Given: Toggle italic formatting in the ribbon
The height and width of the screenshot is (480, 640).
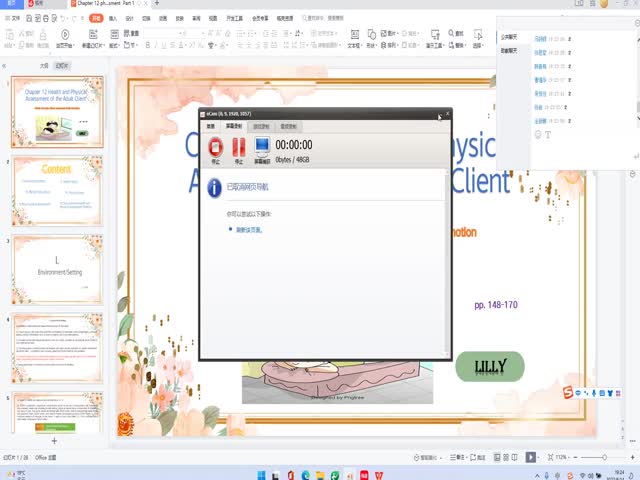Looking at the screenshot, I should pos(157,45).
